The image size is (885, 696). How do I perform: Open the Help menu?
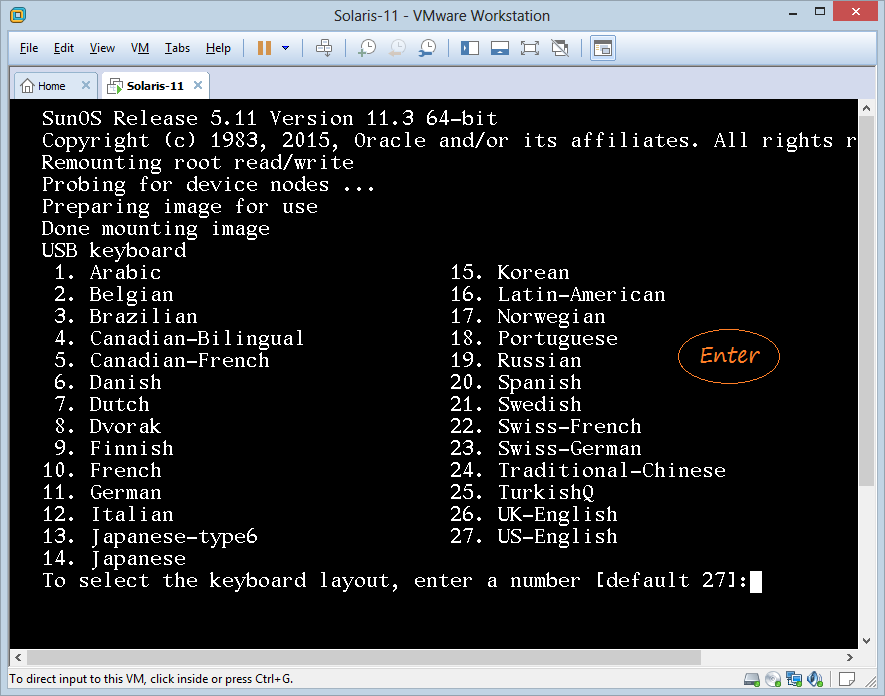click(218, 48)
